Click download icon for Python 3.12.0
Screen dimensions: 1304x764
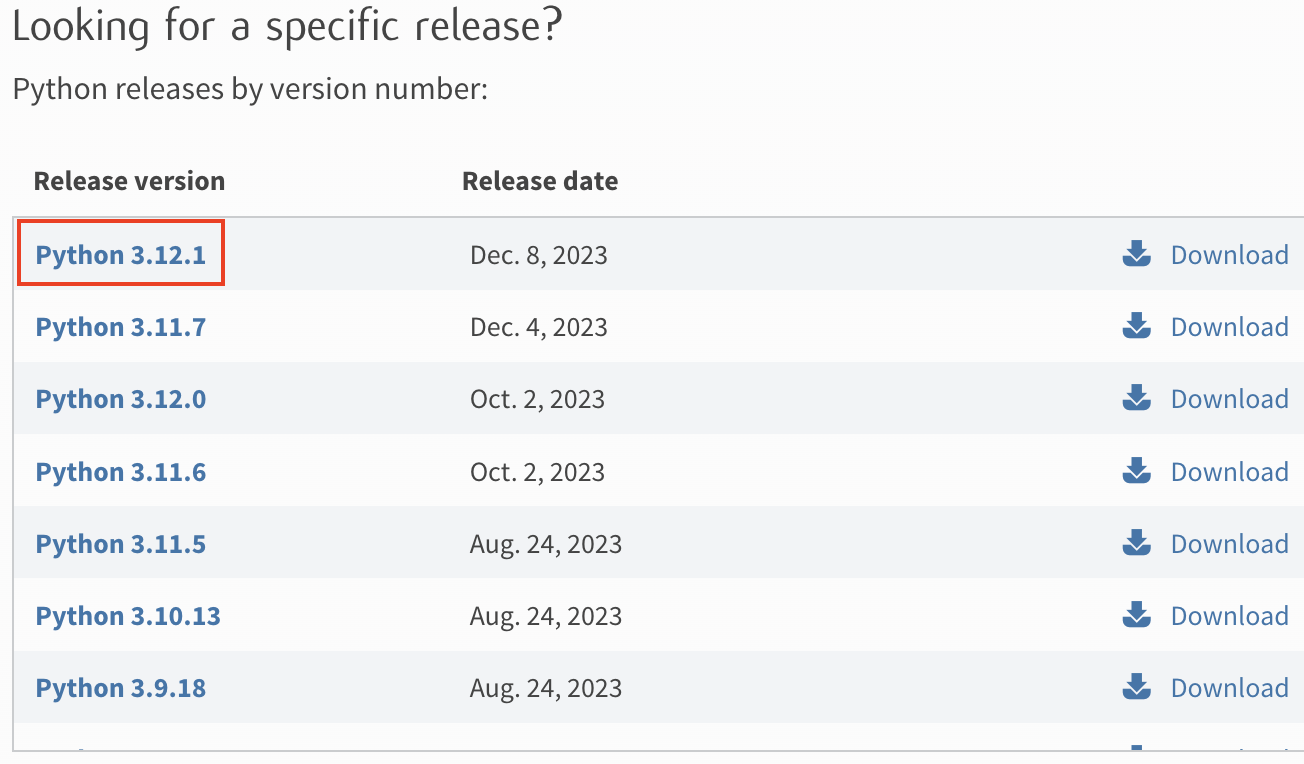(1136, 399)
